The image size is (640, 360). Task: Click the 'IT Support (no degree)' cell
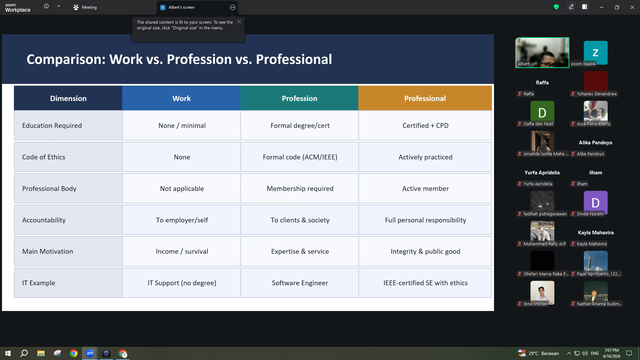click(x=182, y=283)
